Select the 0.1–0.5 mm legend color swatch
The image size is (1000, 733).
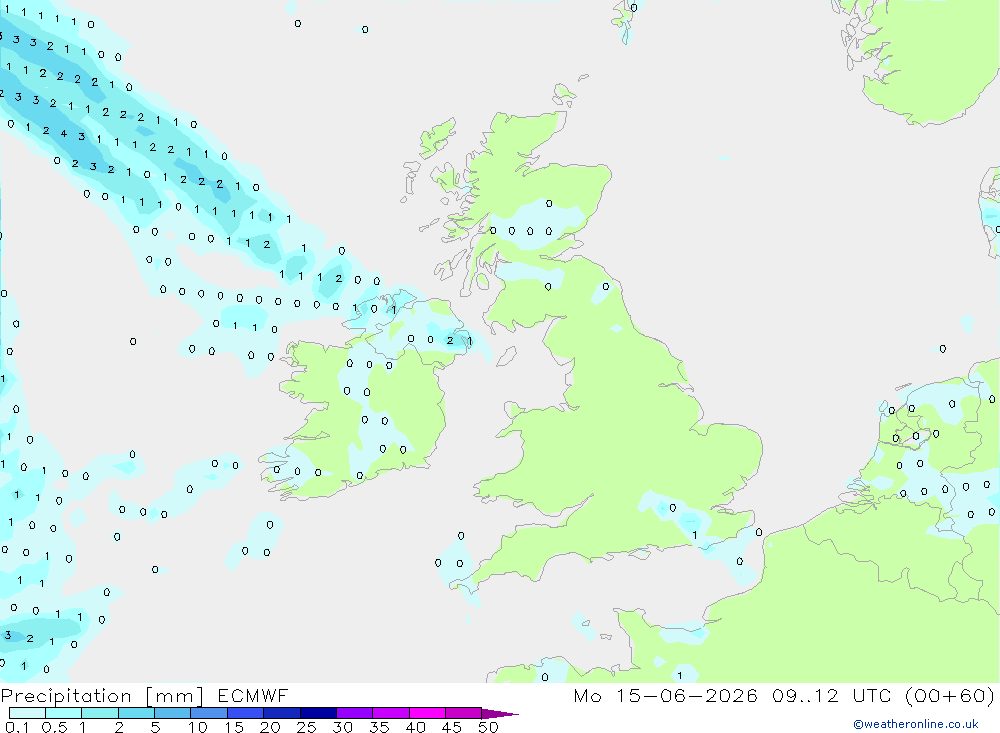pyautogui.click(x=27, y=713)
